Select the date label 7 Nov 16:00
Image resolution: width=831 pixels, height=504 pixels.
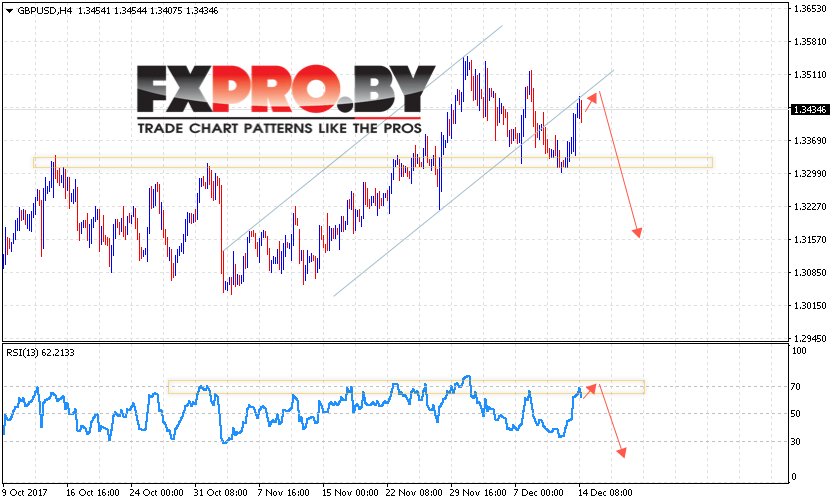pyautogui.click(x=284, y=493)
